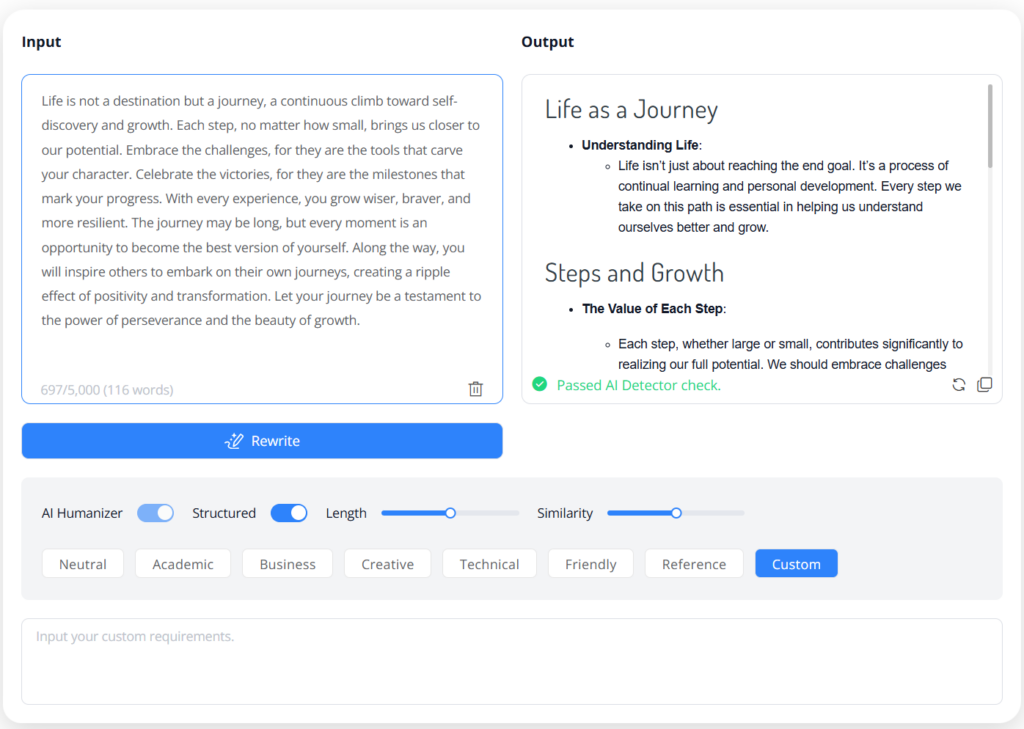Viewport: 1024px width, 729px height.
Task: Pick the Creative style option
Action: pos(387,564)
